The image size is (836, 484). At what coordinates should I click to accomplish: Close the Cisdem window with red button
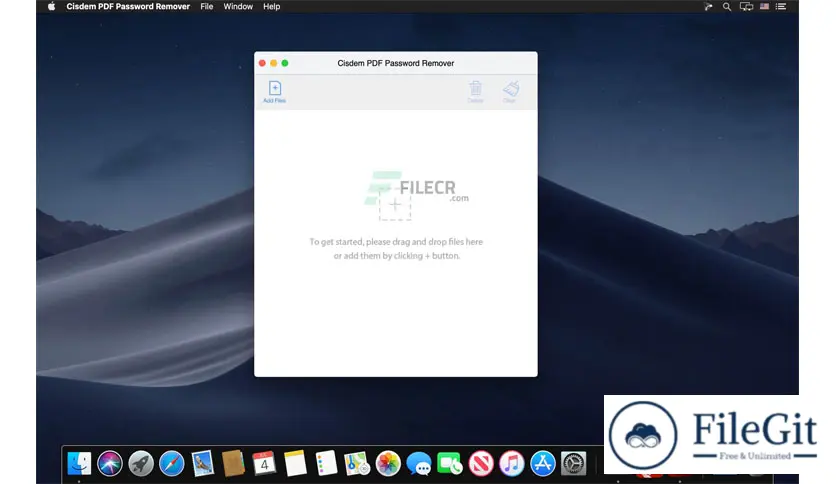[x=262, y=63]
